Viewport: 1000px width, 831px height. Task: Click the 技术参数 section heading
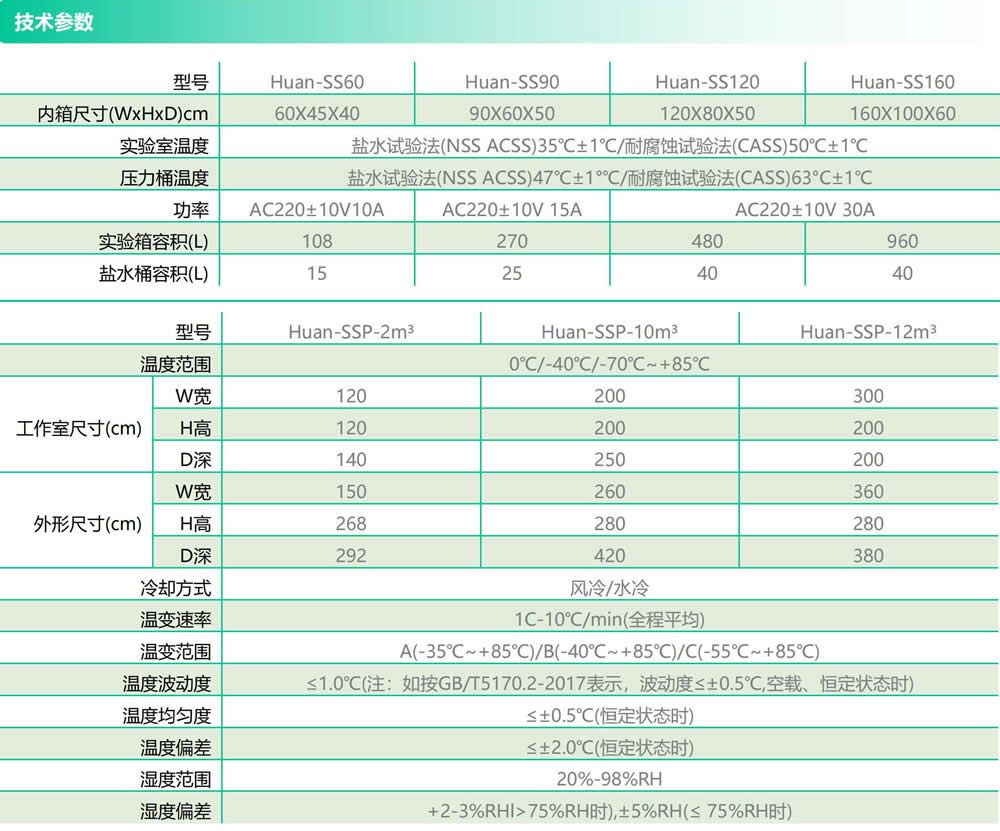54,22
